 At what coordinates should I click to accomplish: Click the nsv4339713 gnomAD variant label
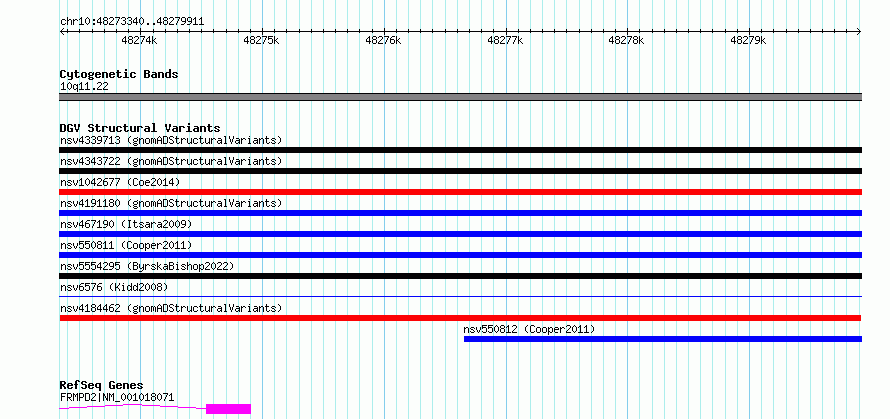click(x=171, y=140)
